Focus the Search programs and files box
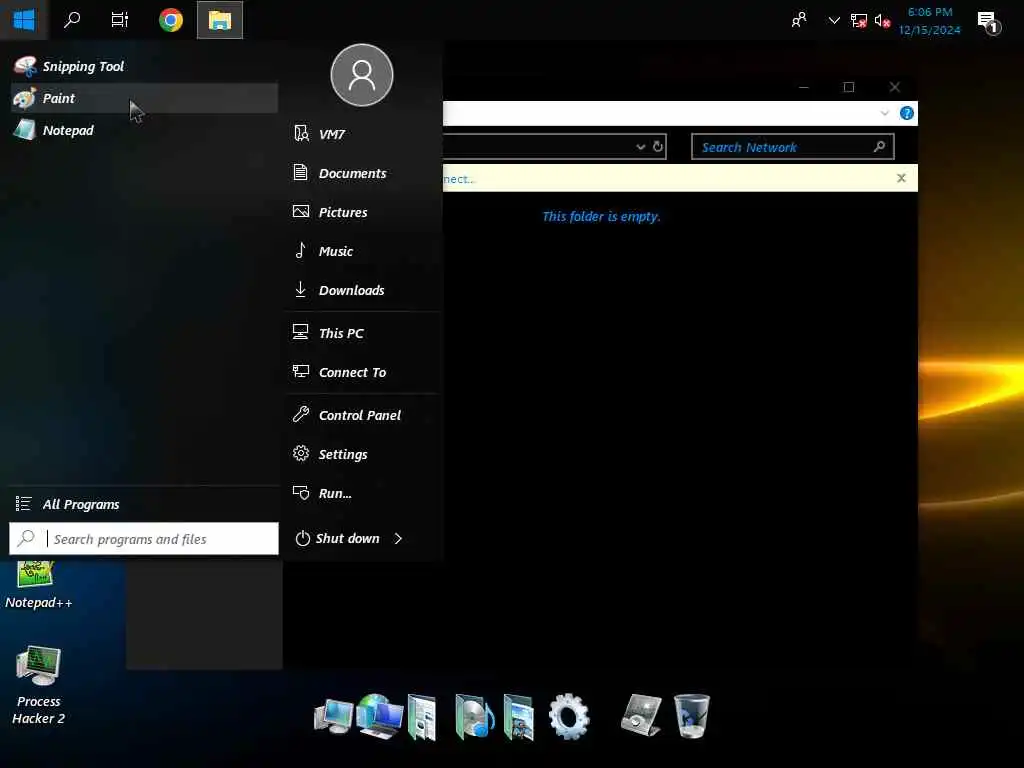Viewport: 1024px width, 768px height. click(x=144, y=539)
